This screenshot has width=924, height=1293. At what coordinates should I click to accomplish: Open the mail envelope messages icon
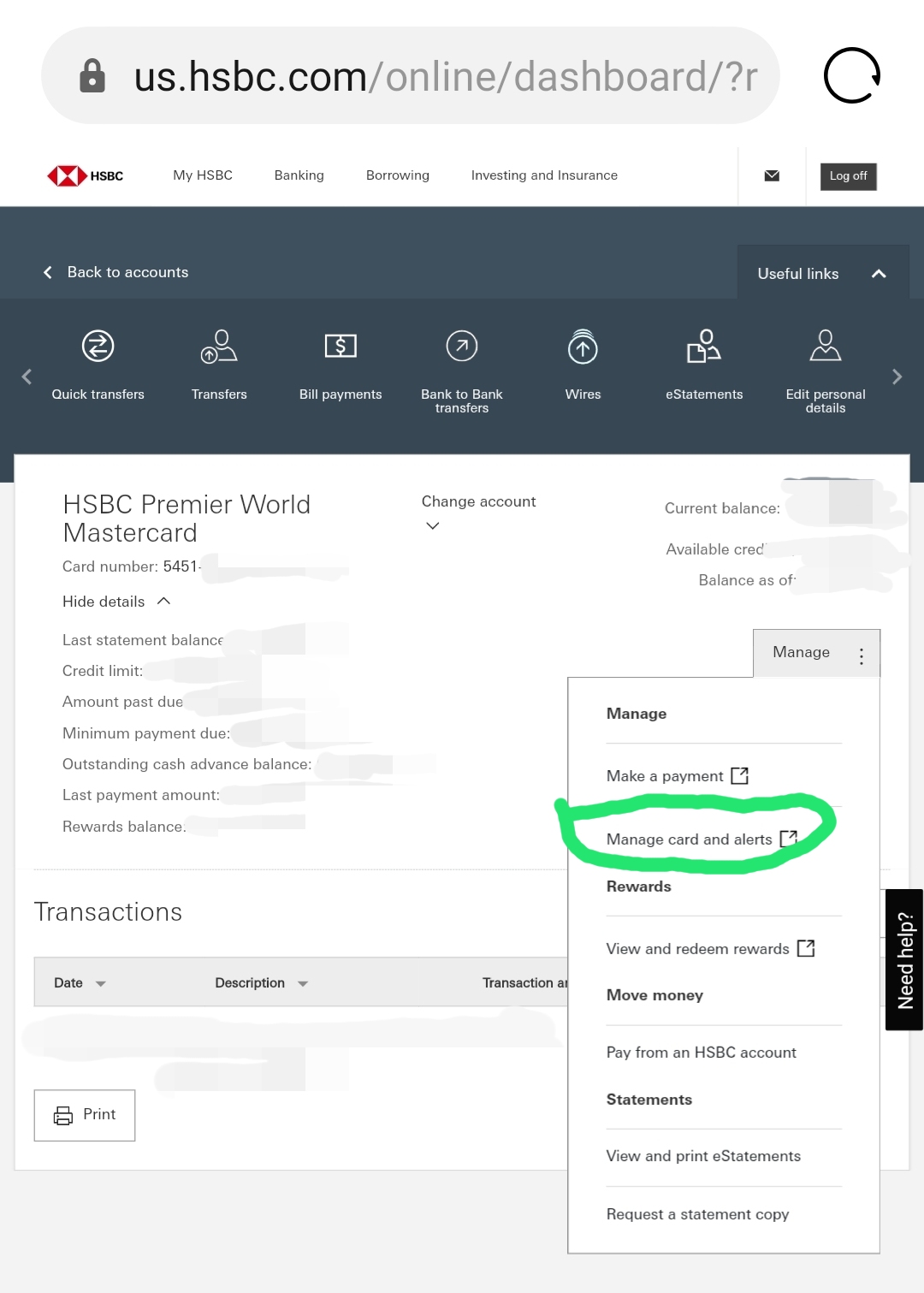(772, 175)
